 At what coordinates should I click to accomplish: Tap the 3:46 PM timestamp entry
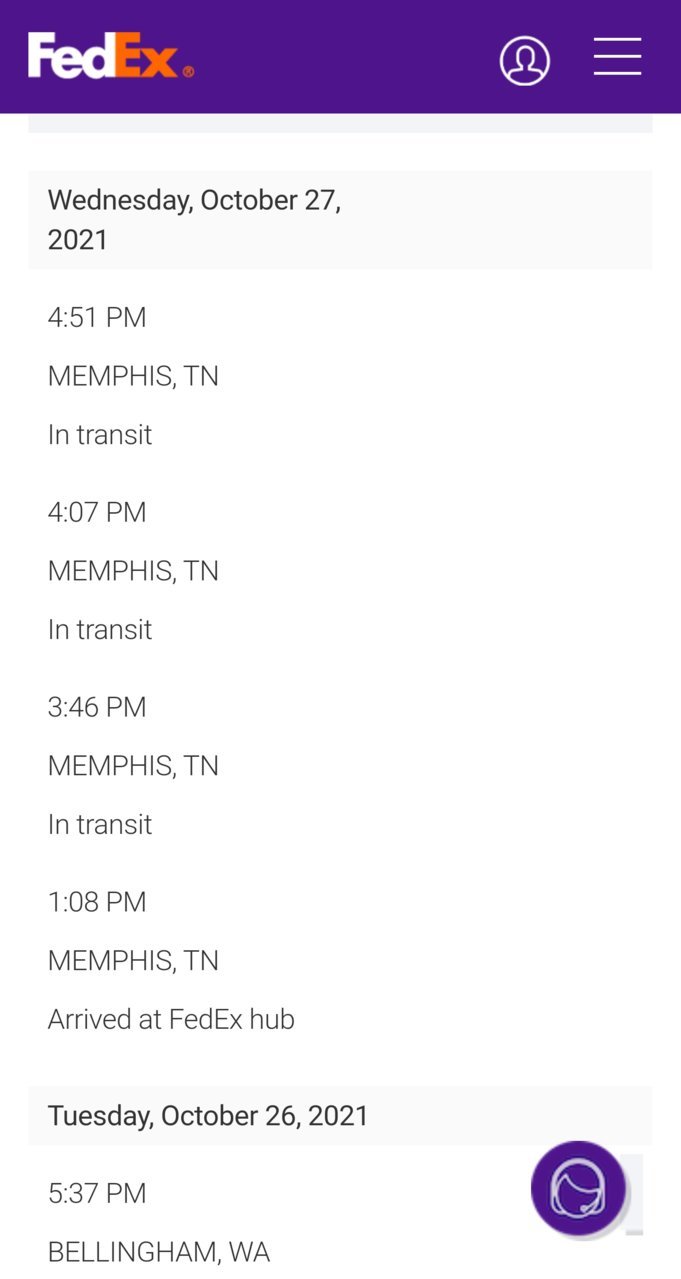click(97, 707)
